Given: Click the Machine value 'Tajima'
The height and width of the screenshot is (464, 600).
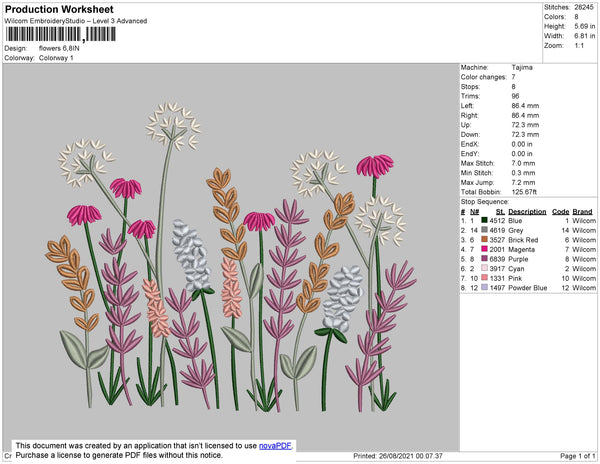Looking at the screenshot, I should (x=522, y=67).
